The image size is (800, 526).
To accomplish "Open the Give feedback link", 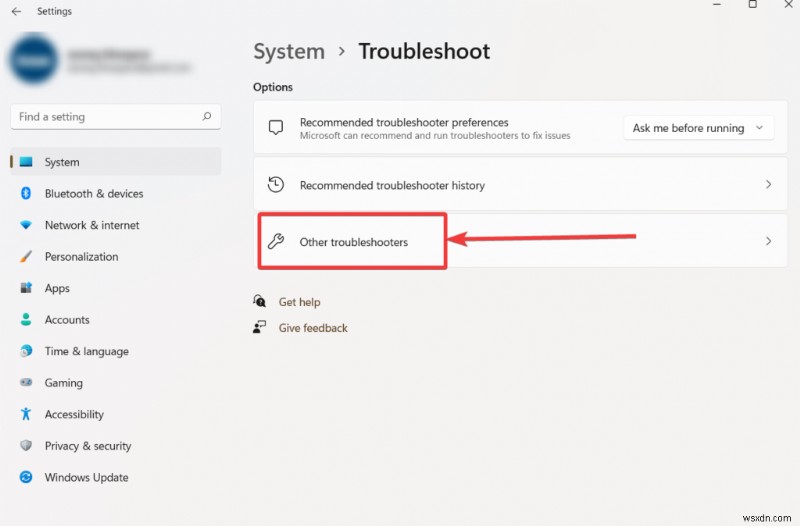I will coord(313,328).
